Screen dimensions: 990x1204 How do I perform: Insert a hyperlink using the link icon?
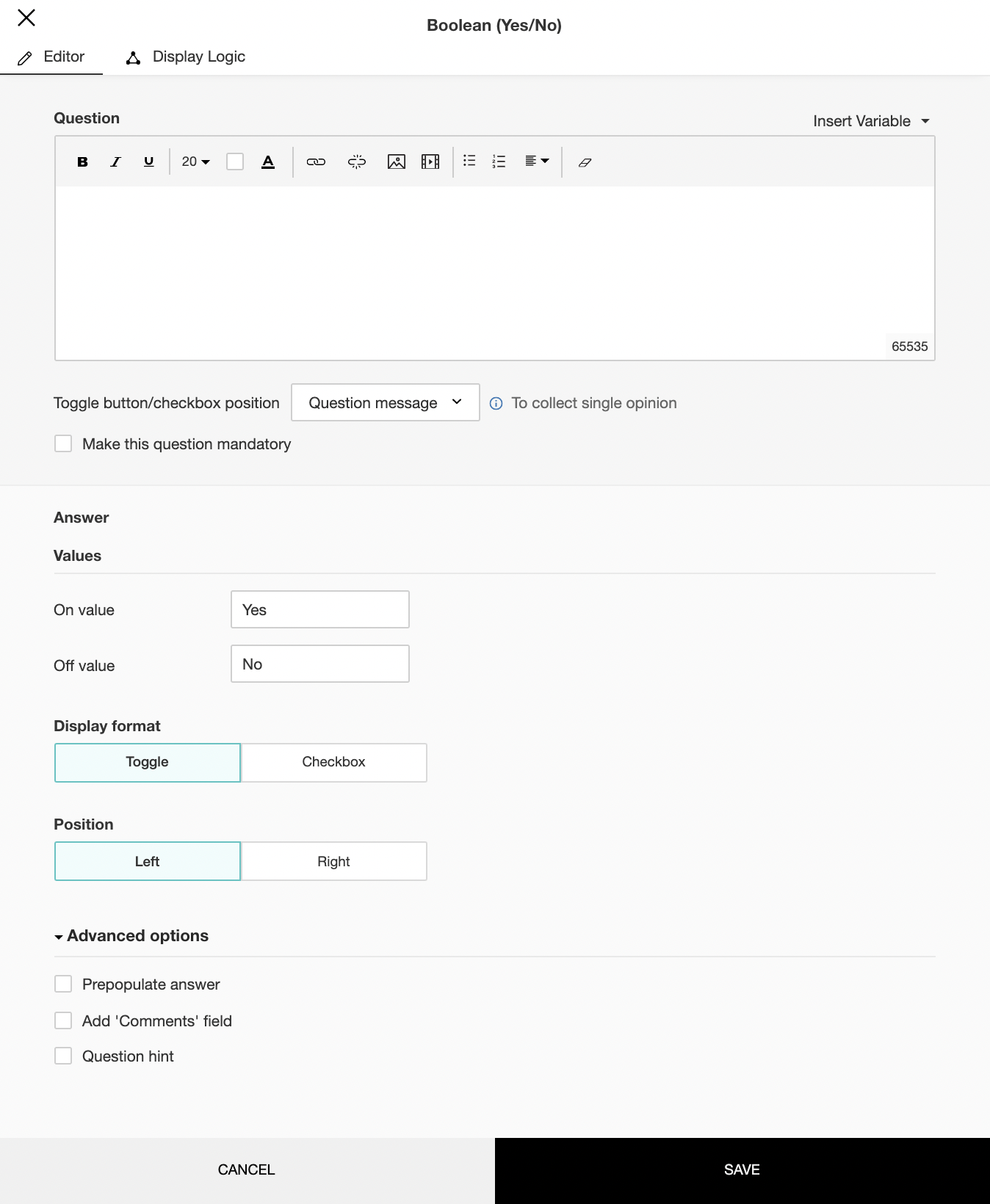[x=316, y=162]
